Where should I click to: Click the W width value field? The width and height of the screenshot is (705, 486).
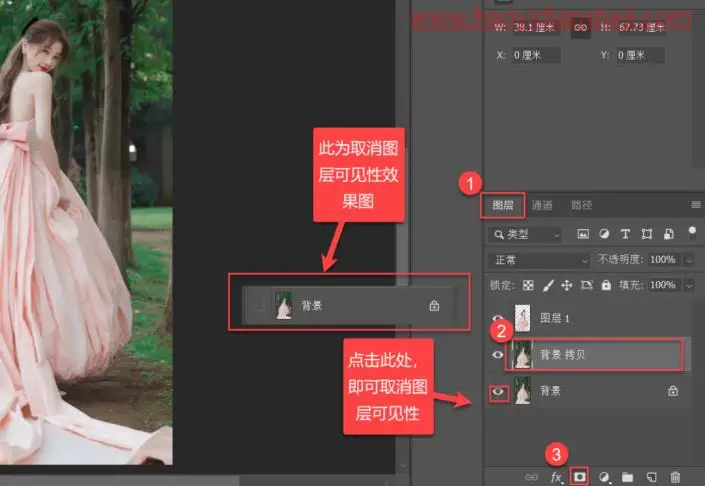click(536, 27)
